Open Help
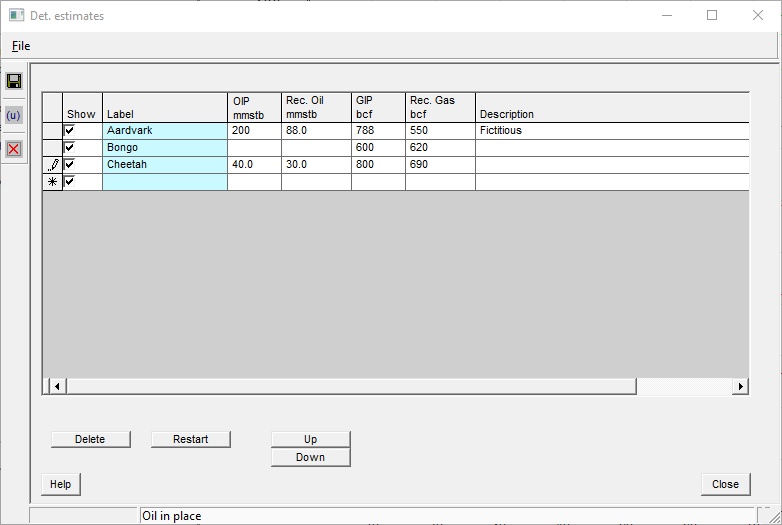Image resolution: width=782 pixels, height=525 pixels. point(60,484)
